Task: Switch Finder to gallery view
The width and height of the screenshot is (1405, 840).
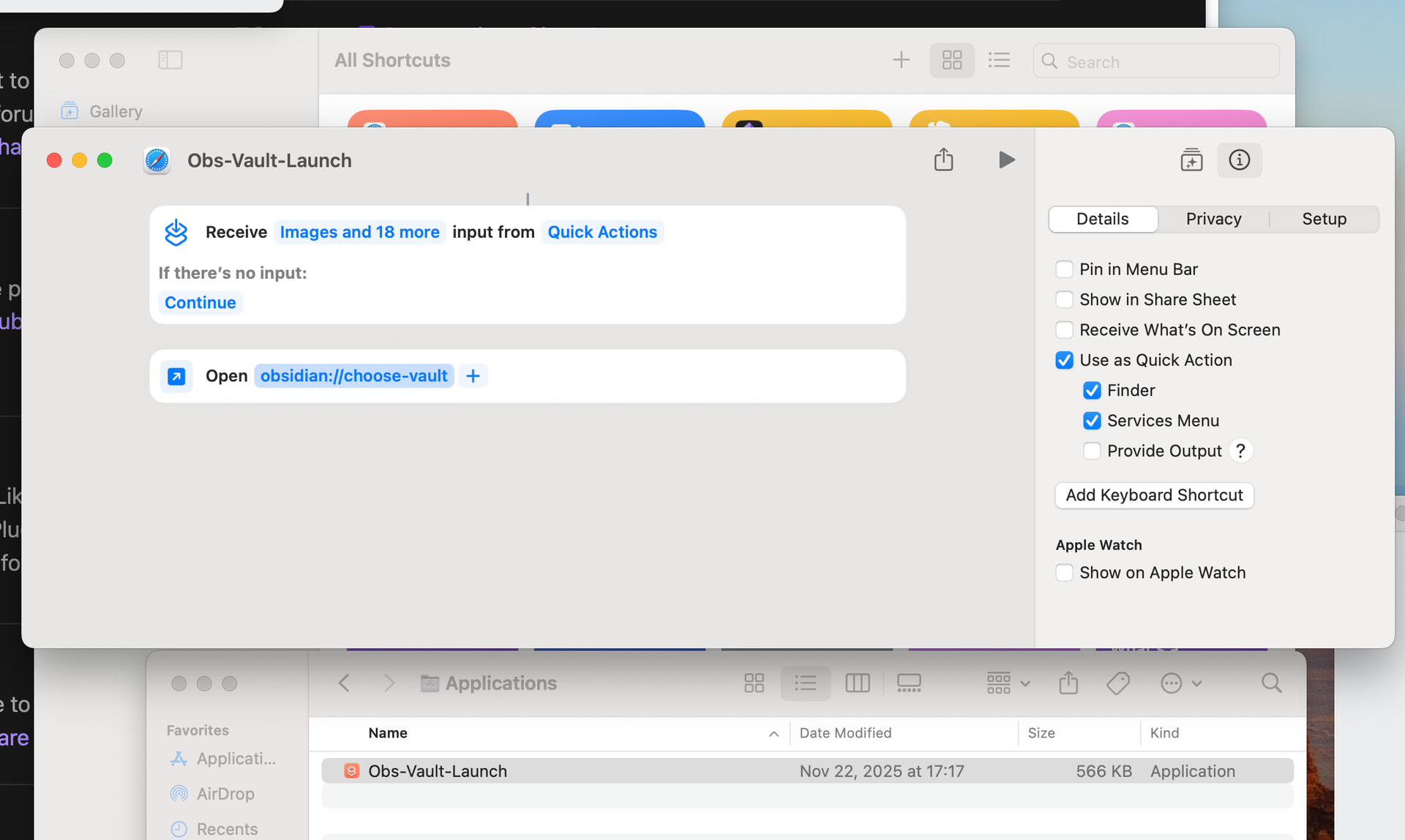Action: (908, 683)
